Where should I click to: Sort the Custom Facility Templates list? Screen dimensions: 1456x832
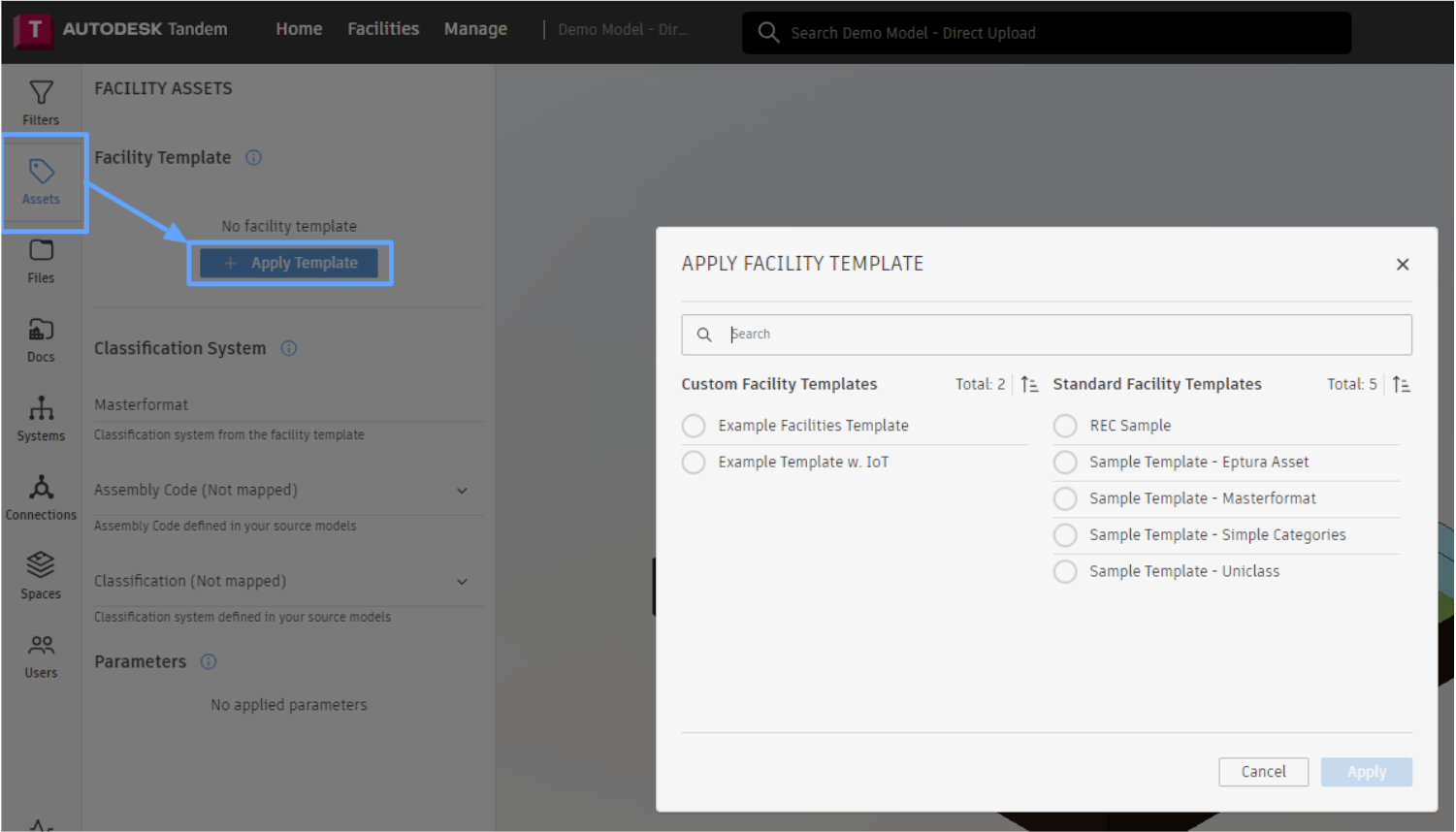click(x=1029, y=384)
